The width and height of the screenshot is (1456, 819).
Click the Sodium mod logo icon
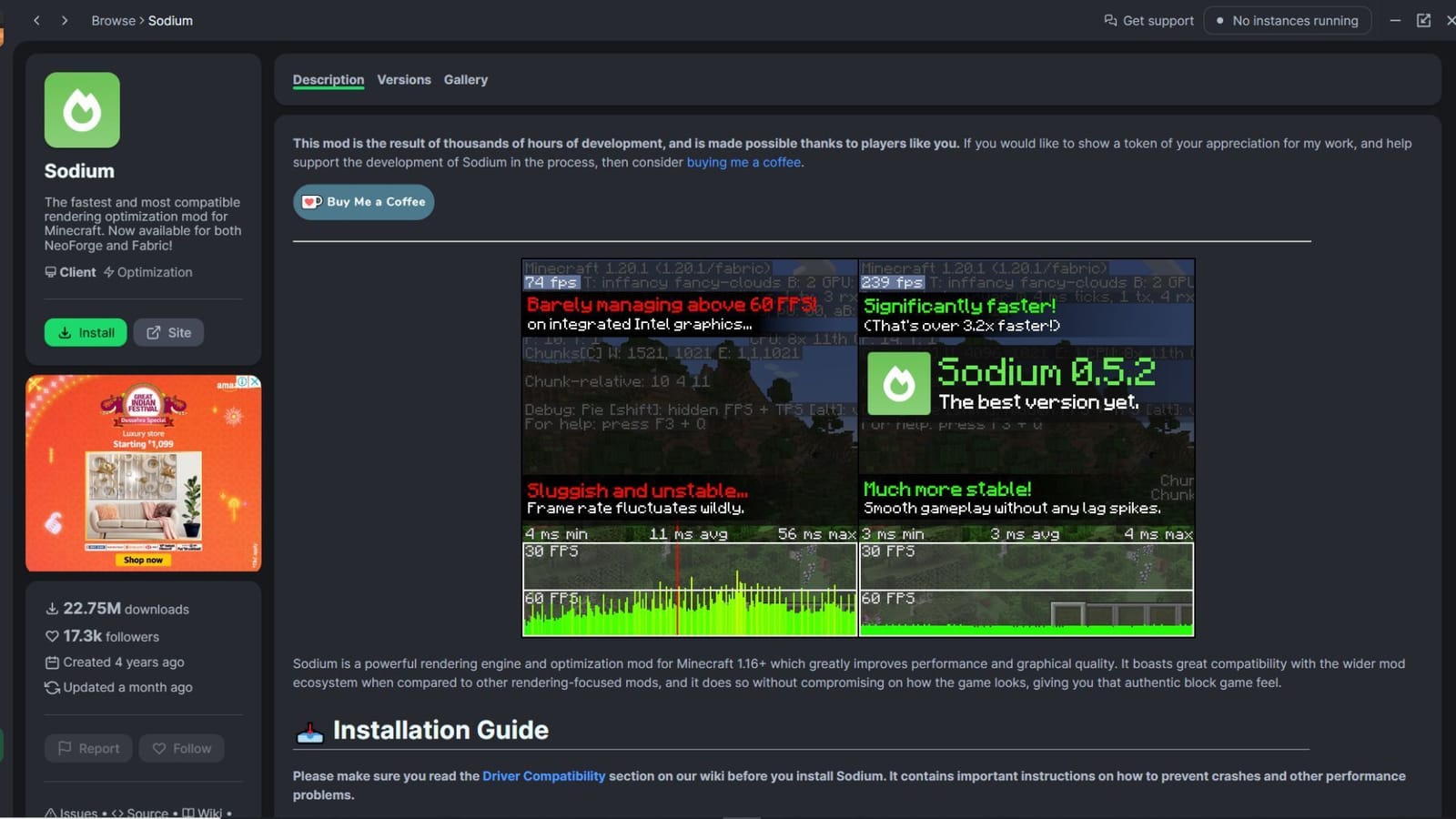point(82,109)
